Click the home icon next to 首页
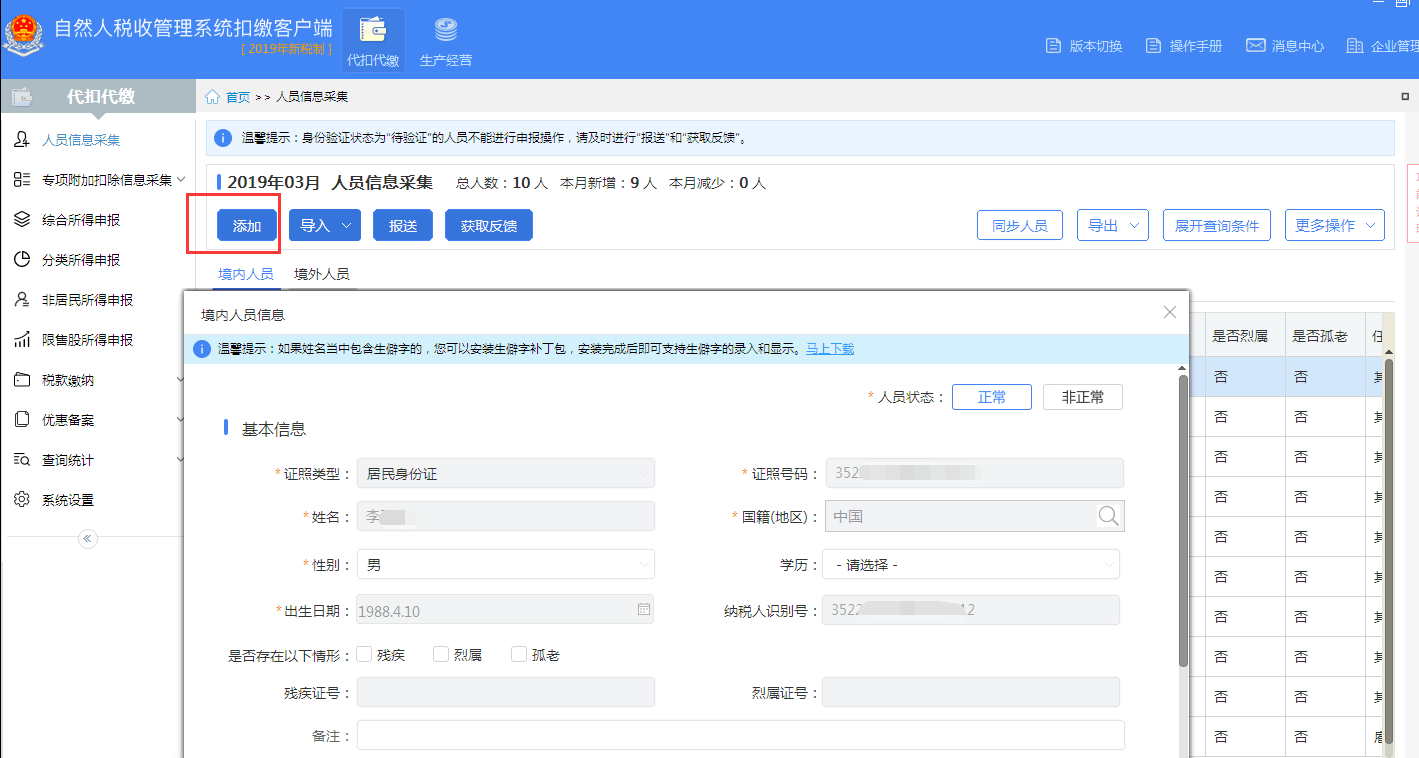1419x758 pixels. [x=212, y=97]
